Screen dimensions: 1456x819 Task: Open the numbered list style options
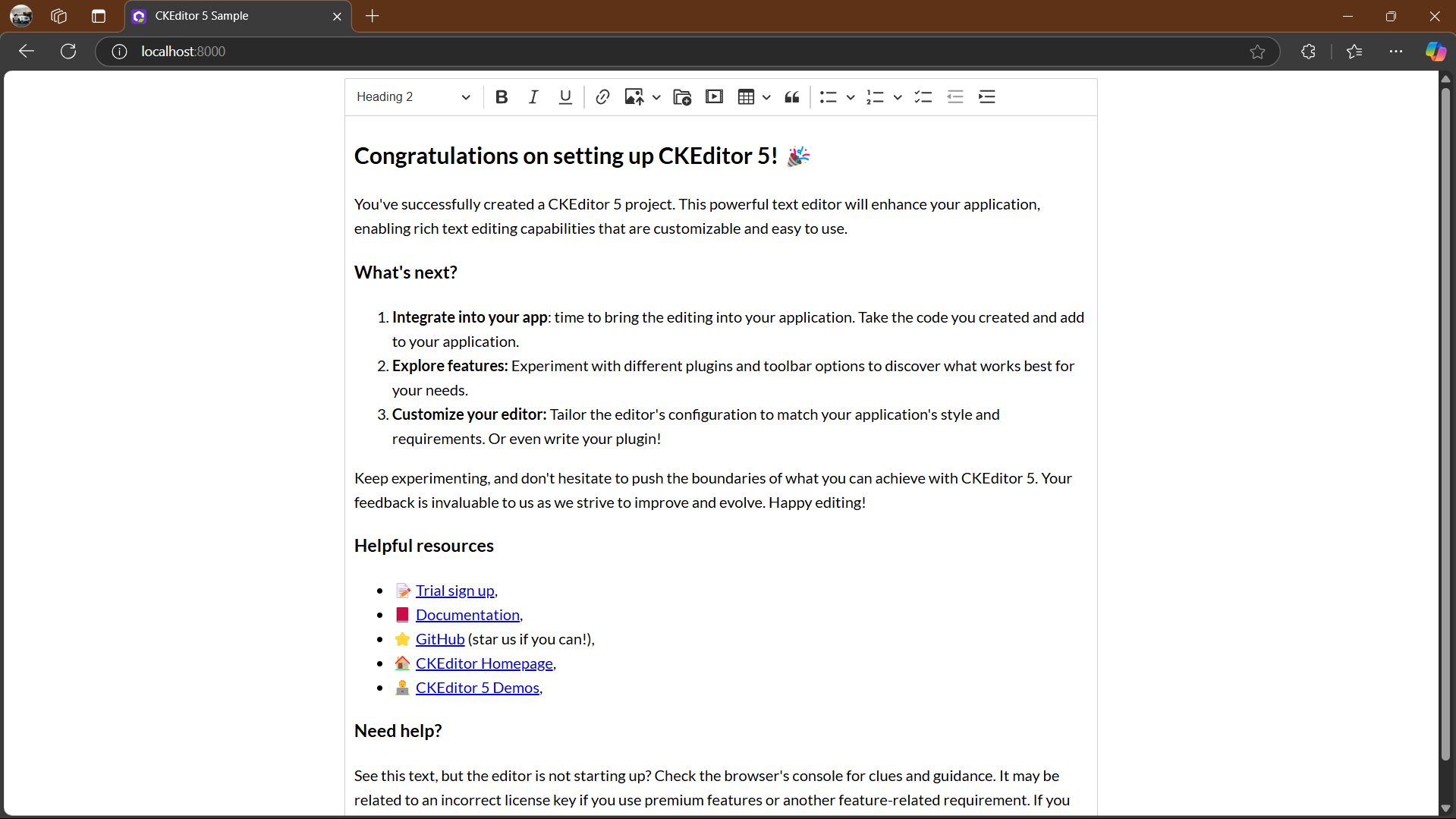[x=897, y=96]
